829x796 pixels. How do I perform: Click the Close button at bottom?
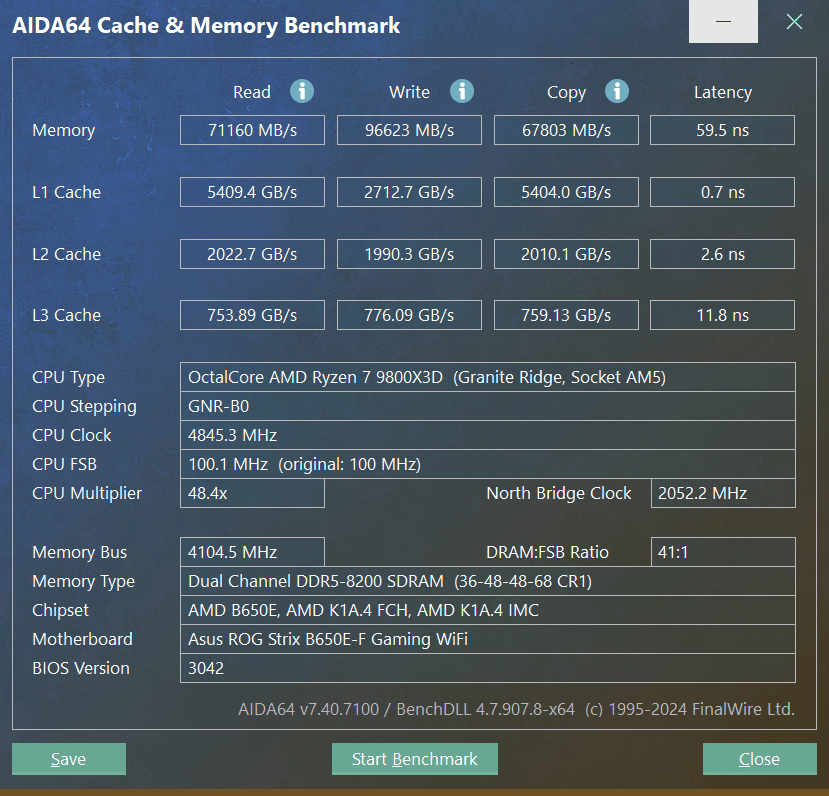(x=759, y=759)
